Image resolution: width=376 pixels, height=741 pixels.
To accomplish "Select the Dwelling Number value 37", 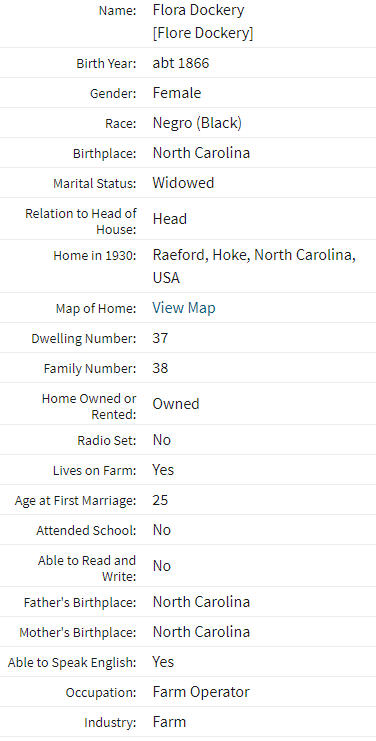I will [x=160, y=338].
